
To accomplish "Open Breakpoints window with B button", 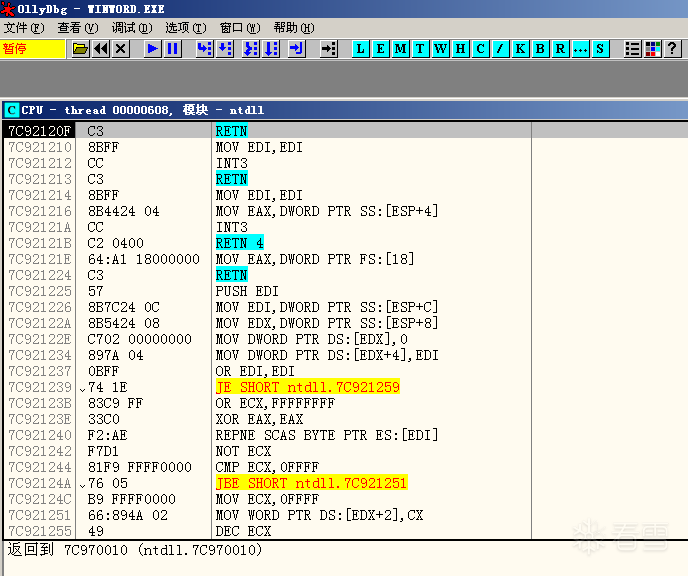I will tap(541, 49).
